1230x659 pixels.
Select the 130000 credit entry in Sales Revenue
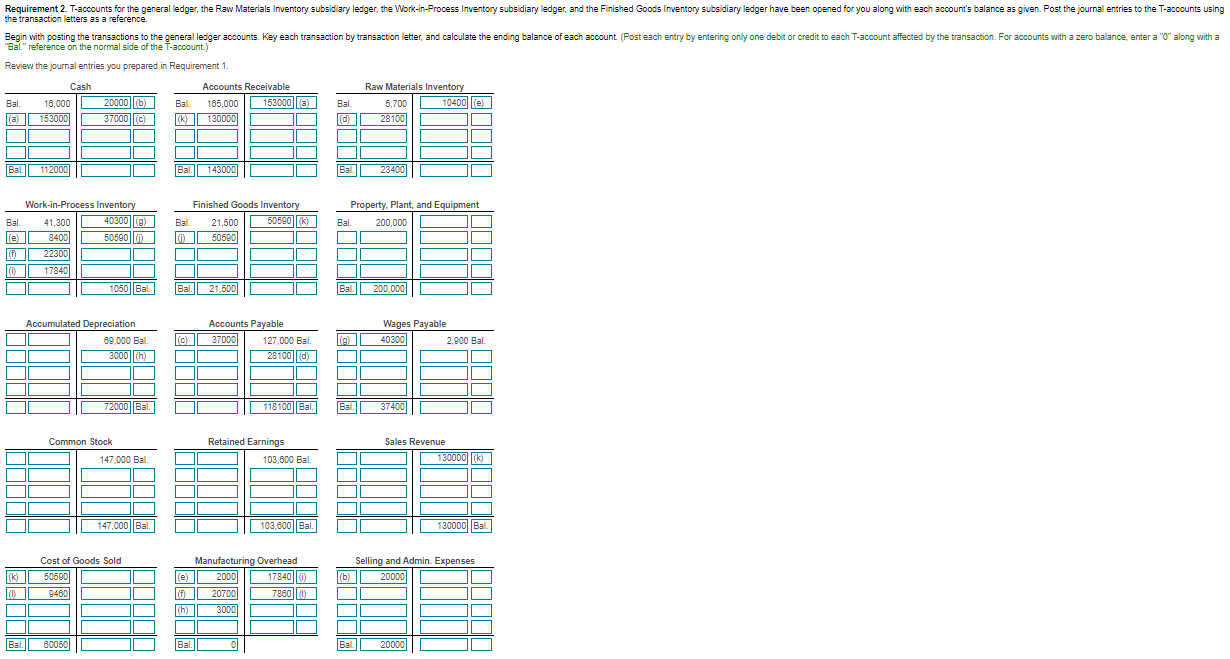point(444,457)
